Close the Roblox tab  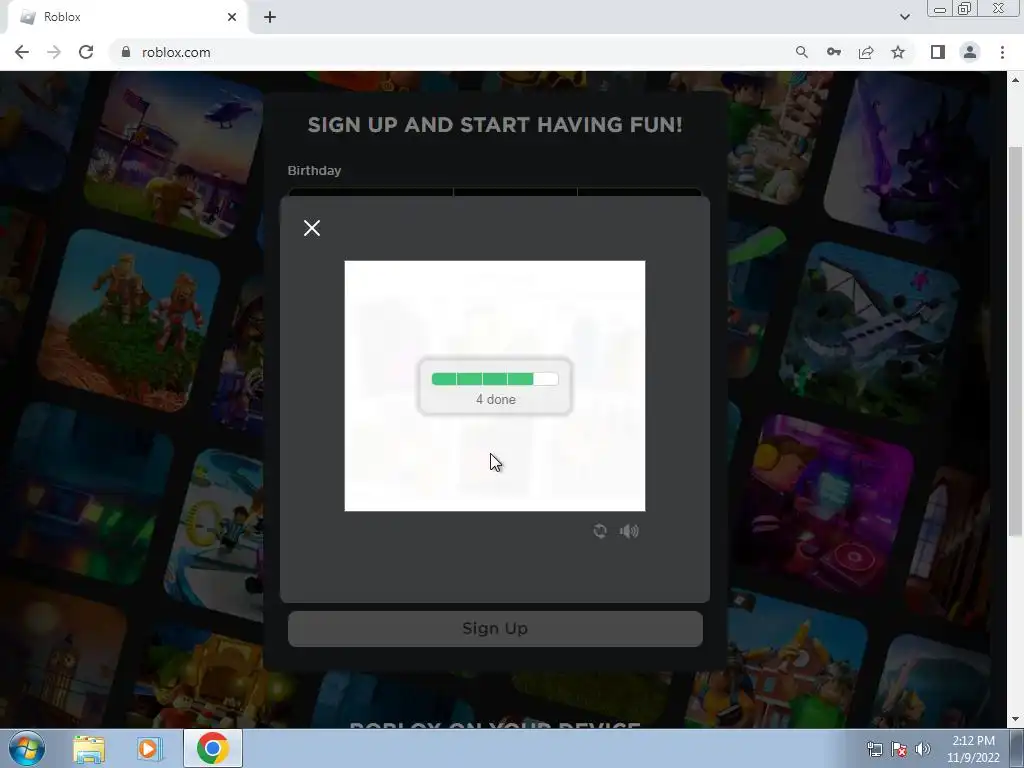(x=232, y=17)
